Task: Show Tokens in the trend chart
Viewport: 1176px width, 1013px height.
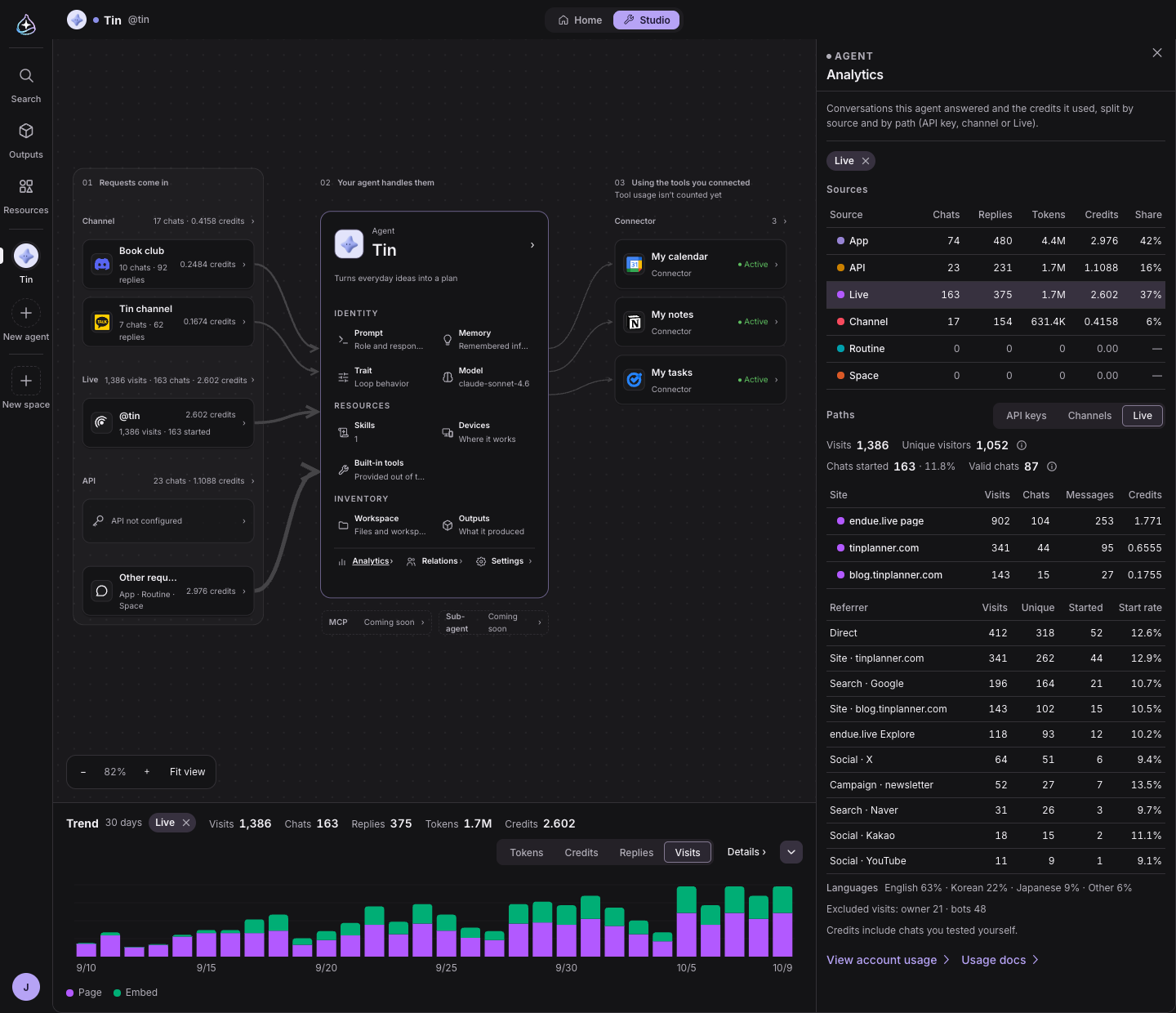Action: coord(527,853)
